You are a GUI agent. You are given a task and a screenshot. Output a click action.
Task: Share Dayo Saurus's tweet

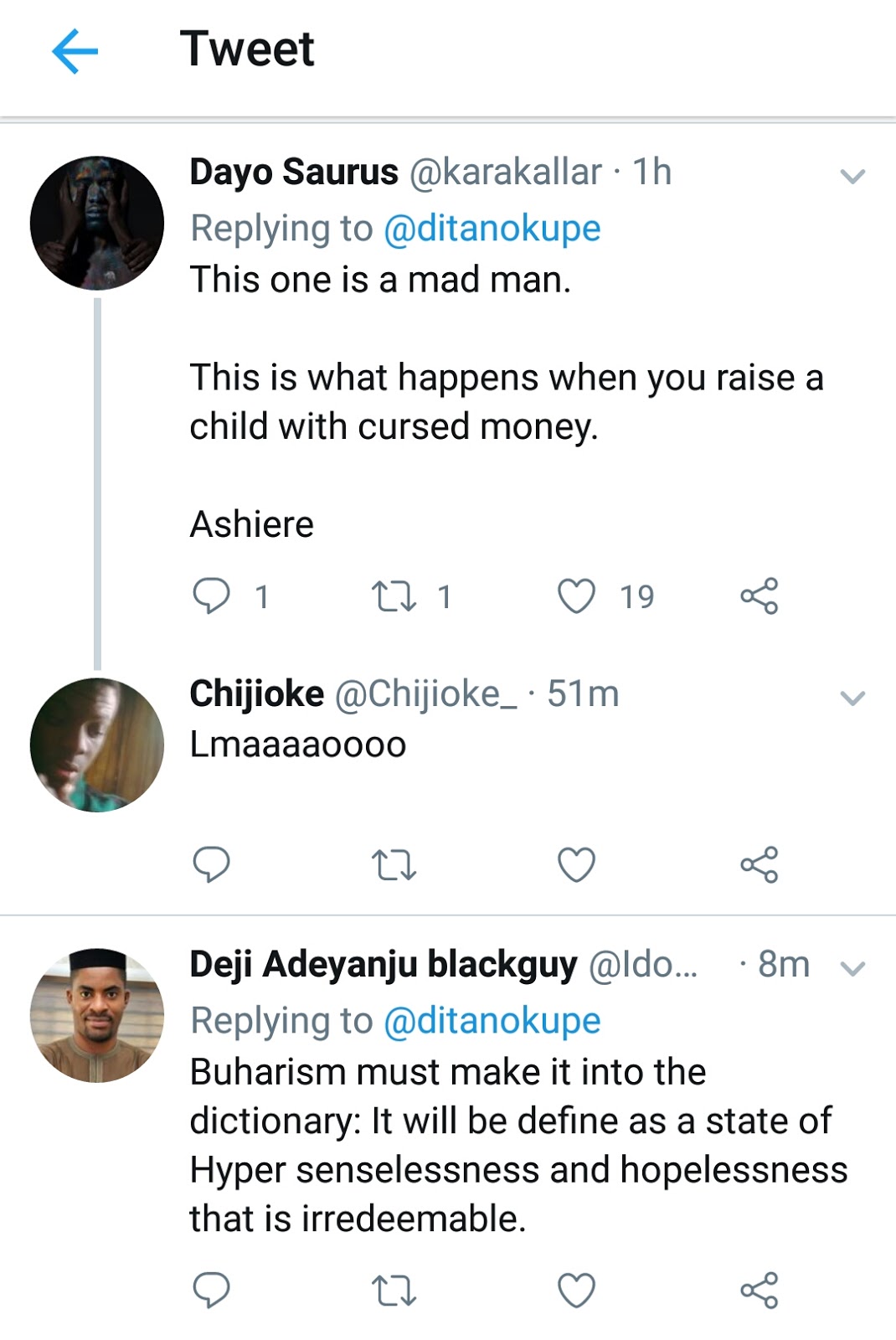(760, 596)
